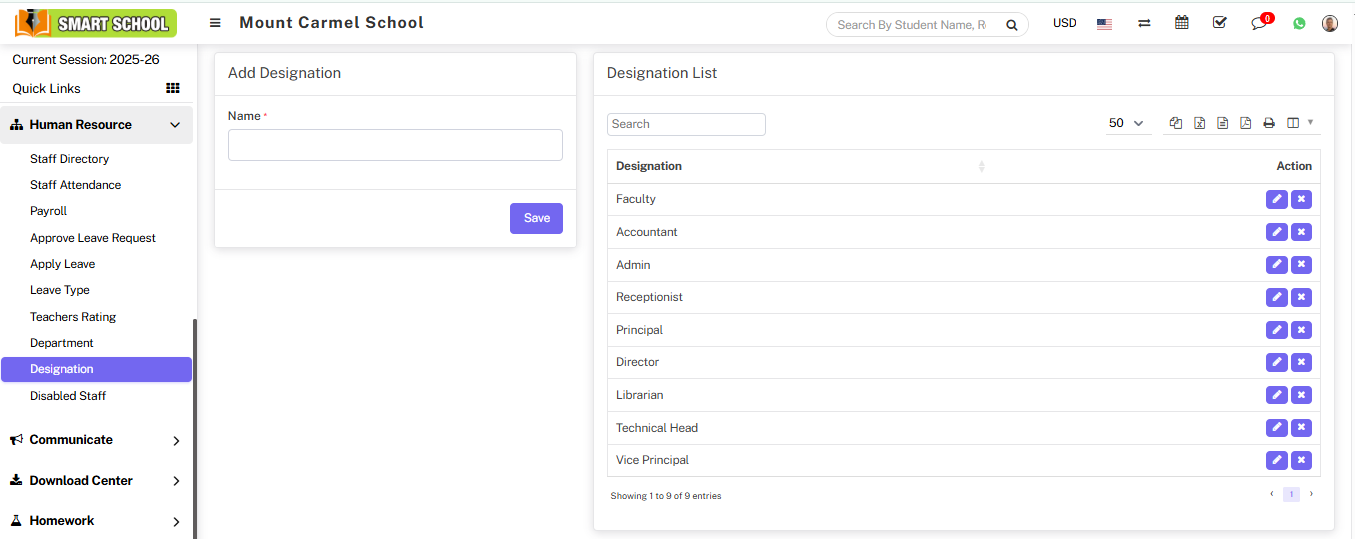Viewport: 1355px width, 539px height.
Task: Print the designation list
Action: point(1269,123)
